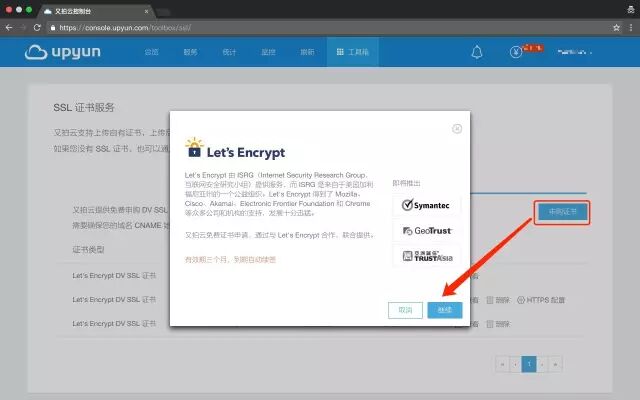
Task: Click the TrustAsia logo card
Action: (427, 256)
